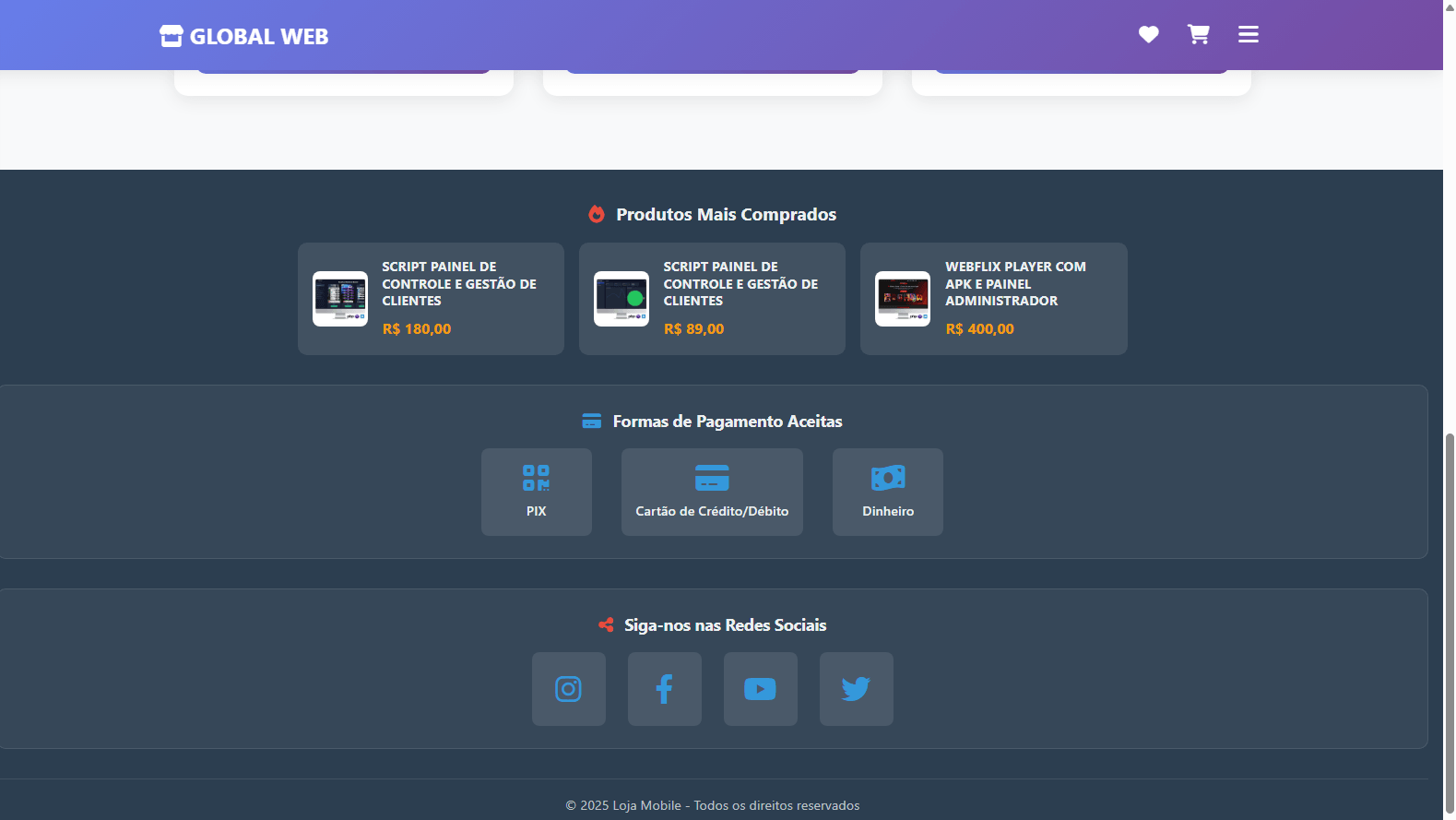Click thumbnail of R$ 89,00 product
Viewport: 1456px width, 820px height.
[x=621, y=299]
